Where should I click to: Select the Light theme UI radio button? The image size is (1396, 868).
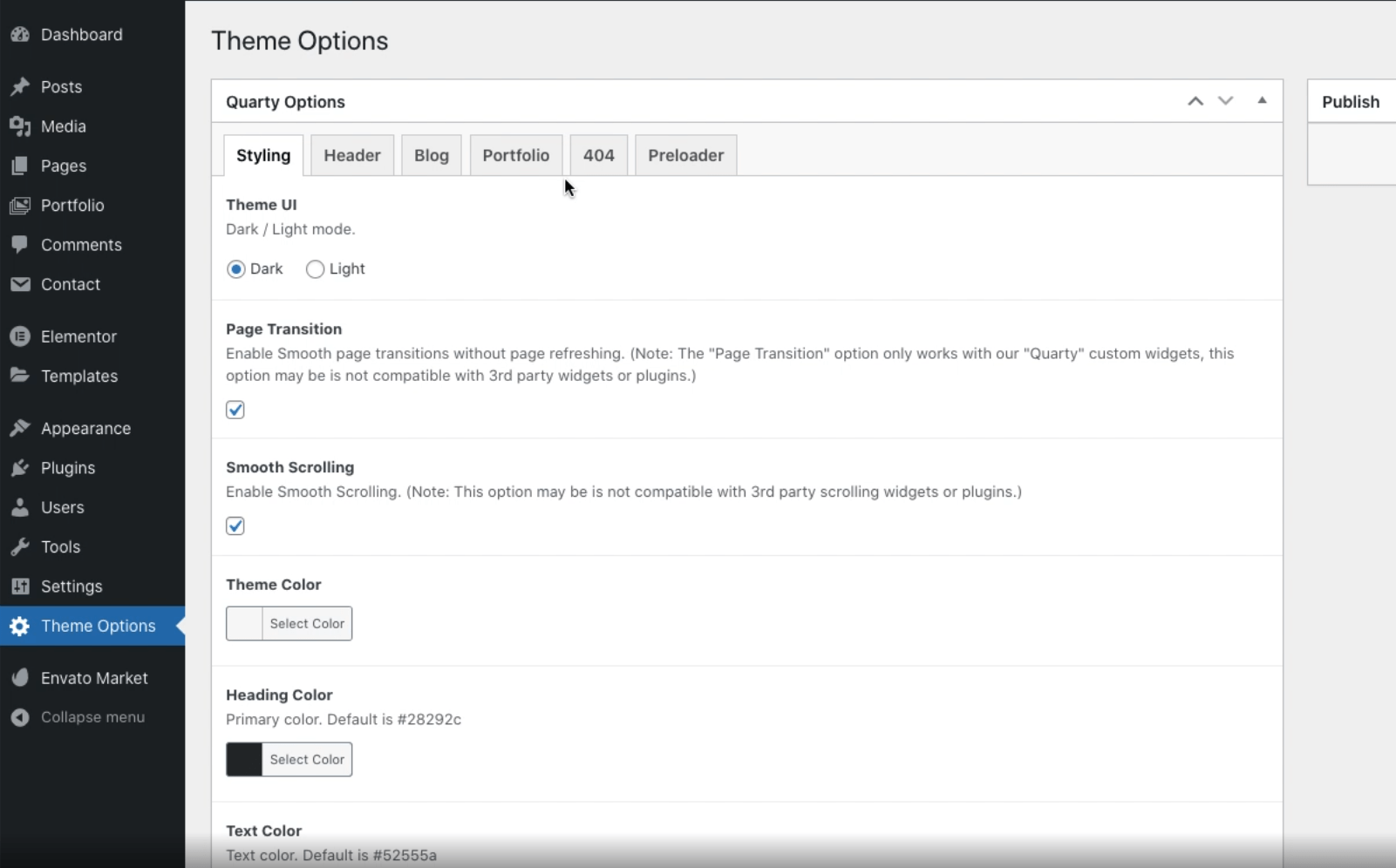click(x=315, y=269)
